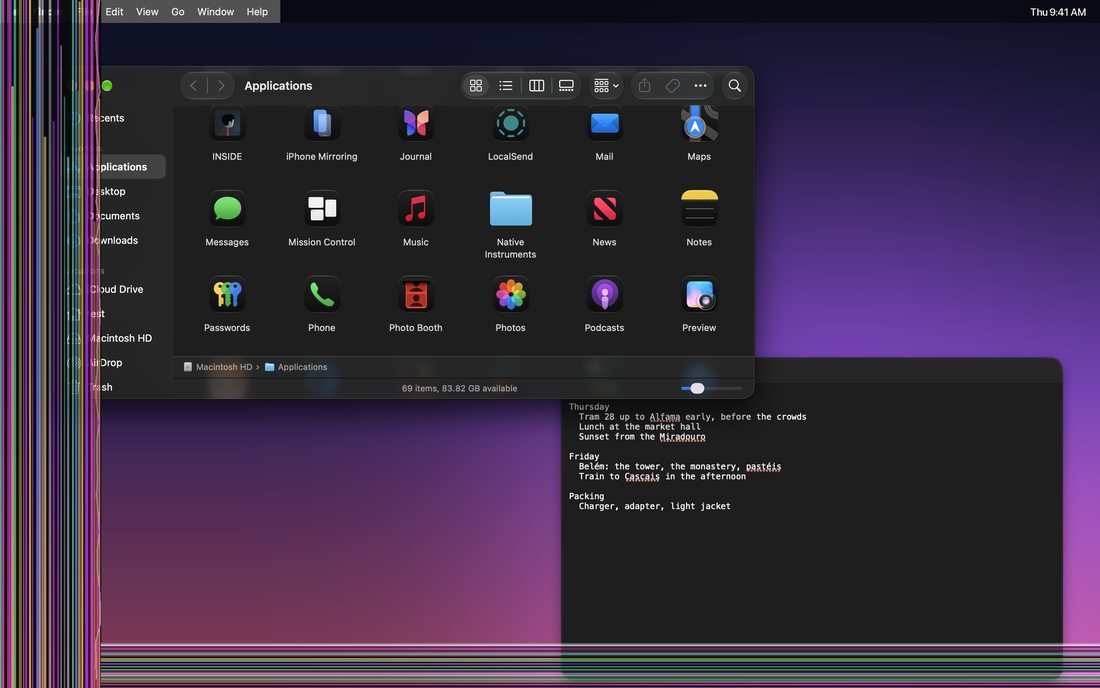Select Documents in Finder sidebar
The width and height of the screenshot is (1100, 688).
(x=114, y=216)
